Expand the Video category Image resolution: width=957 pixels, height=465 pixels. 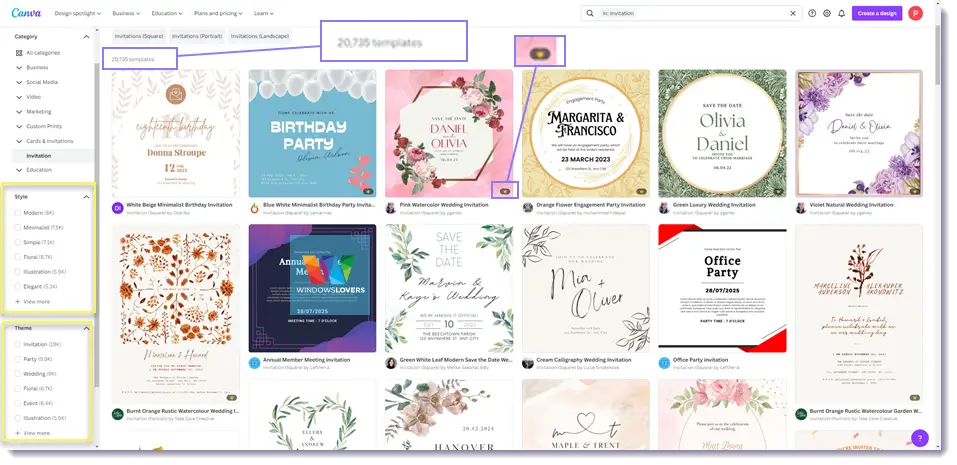(x=19, y=97)
